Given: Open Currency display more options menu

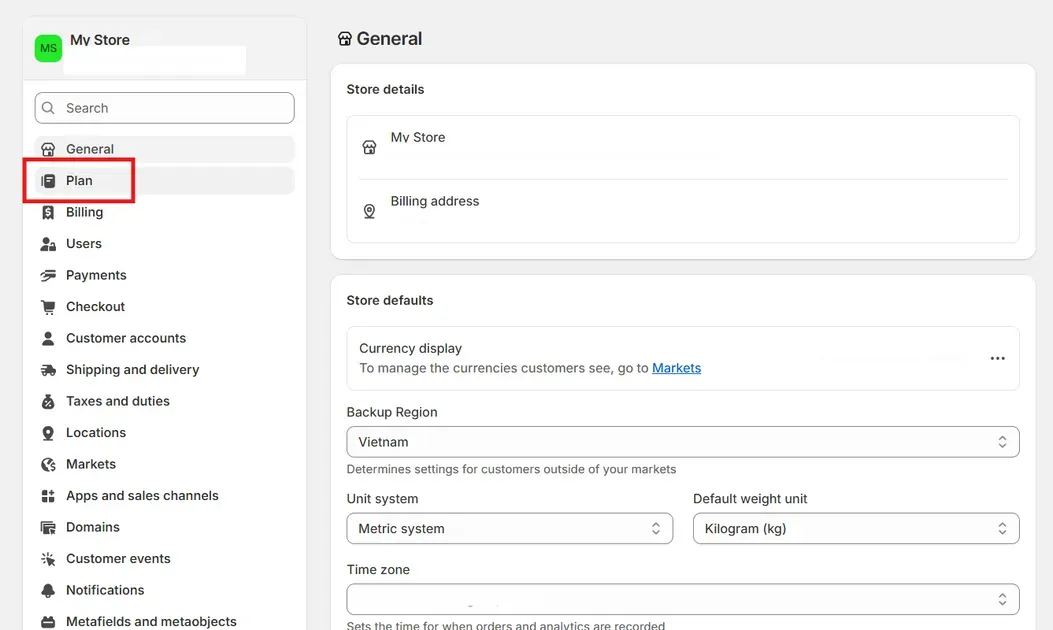Looking at the screenshot, I should (x=997, y=358).
